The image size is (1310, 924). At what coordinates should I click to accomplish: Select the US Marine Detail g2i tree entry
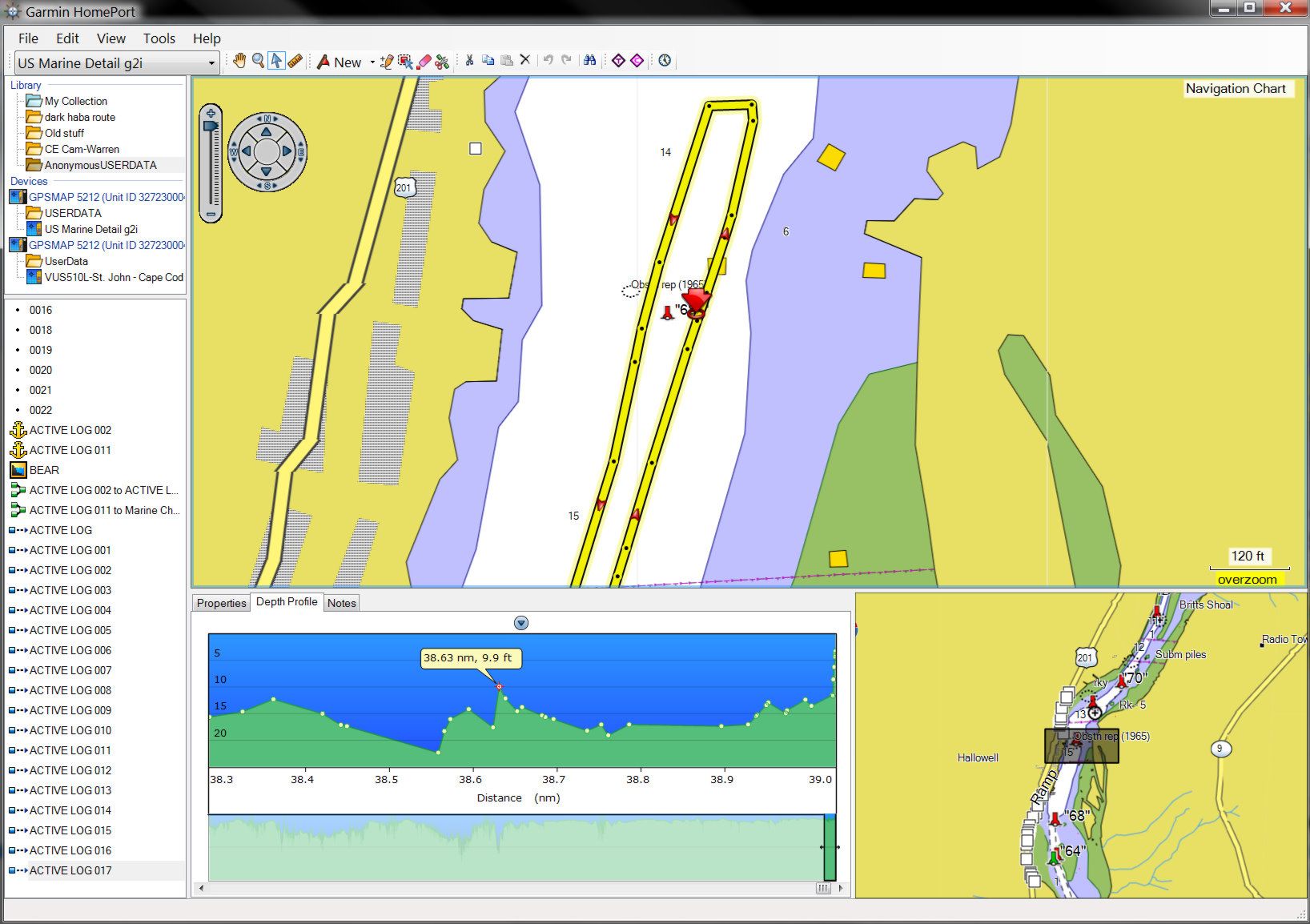(90, 229)
